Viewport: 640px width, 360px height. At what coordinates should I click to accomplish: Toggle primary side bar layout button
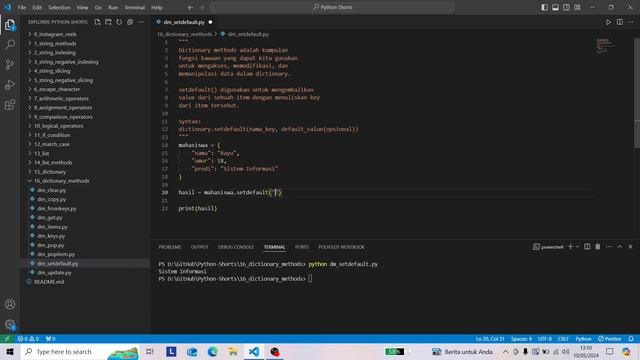tap(544, 7)
